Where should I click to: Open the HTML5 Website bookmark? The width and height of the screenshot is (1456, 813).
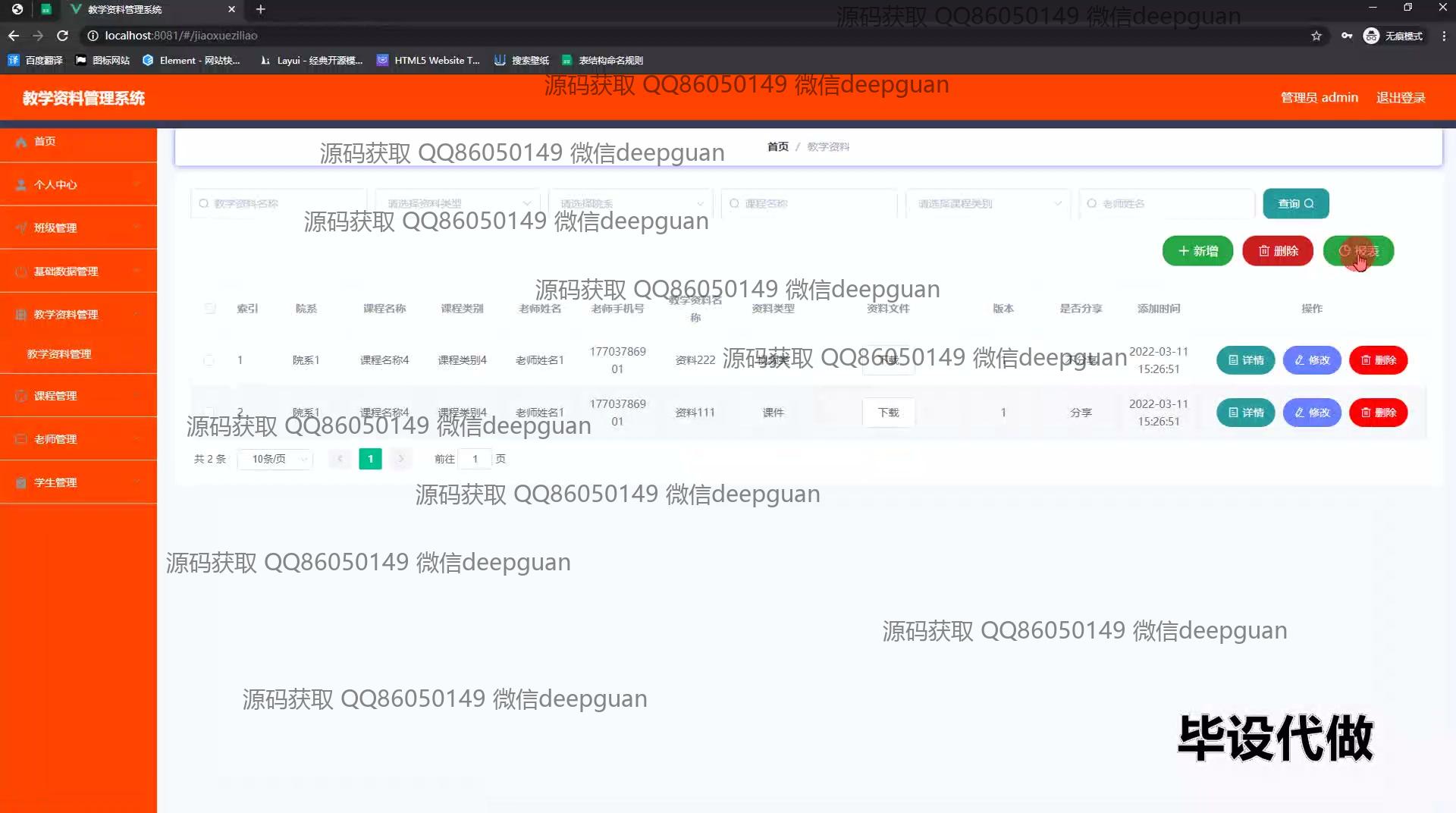pos(428,61)
